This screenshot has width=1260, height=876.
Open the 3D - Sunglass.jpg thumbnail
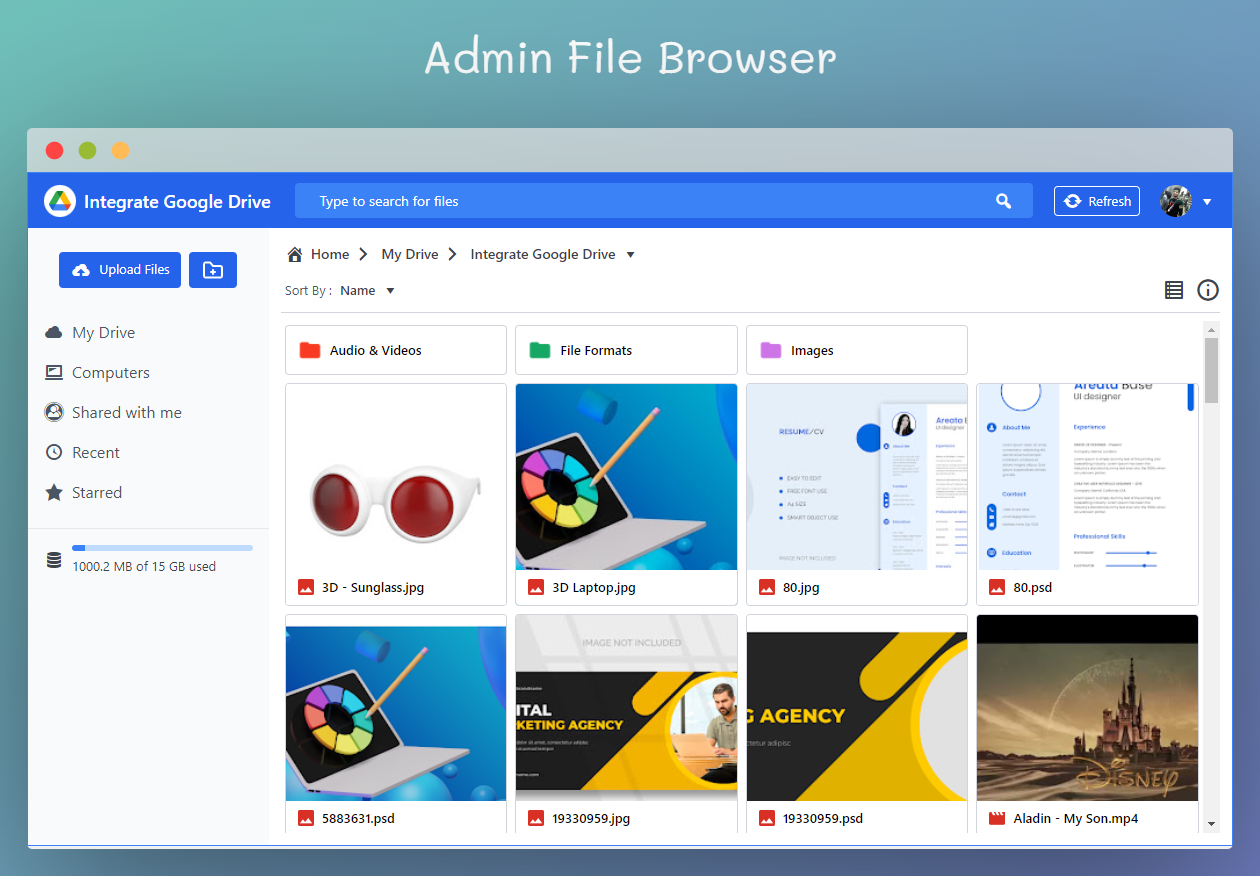pyautogui.click(x=396, y=477)
